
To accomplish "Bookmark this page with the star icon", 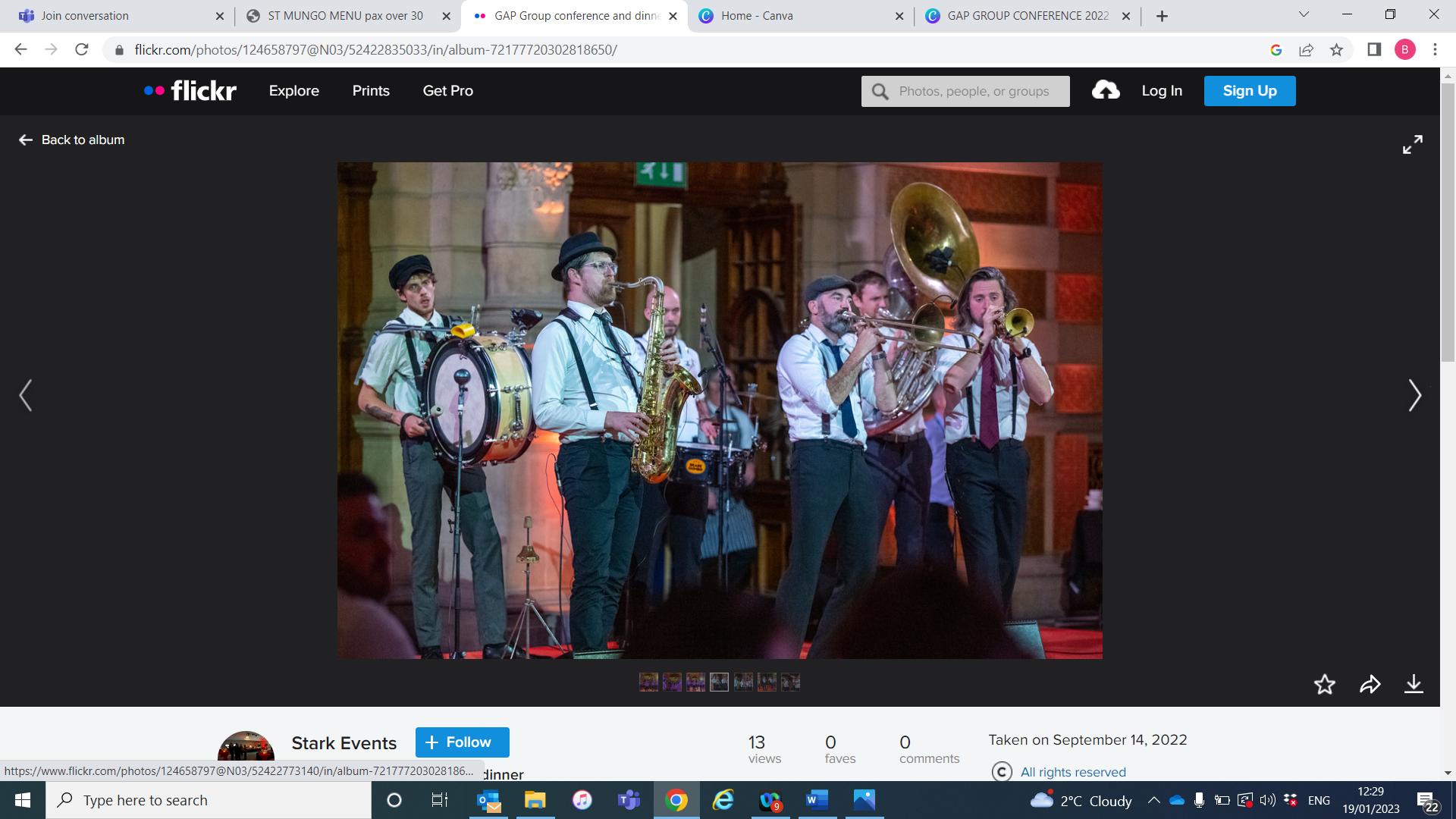I will pos(1336,50).
